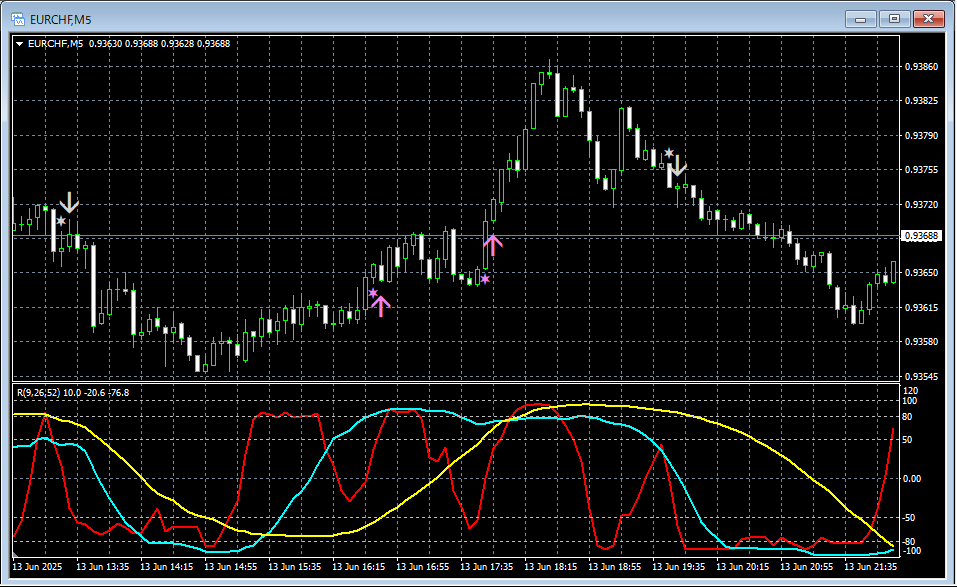Click the 0.93650 price scale label
The width and height of the screenshot is (957, 587).
(x=922, y=273)
